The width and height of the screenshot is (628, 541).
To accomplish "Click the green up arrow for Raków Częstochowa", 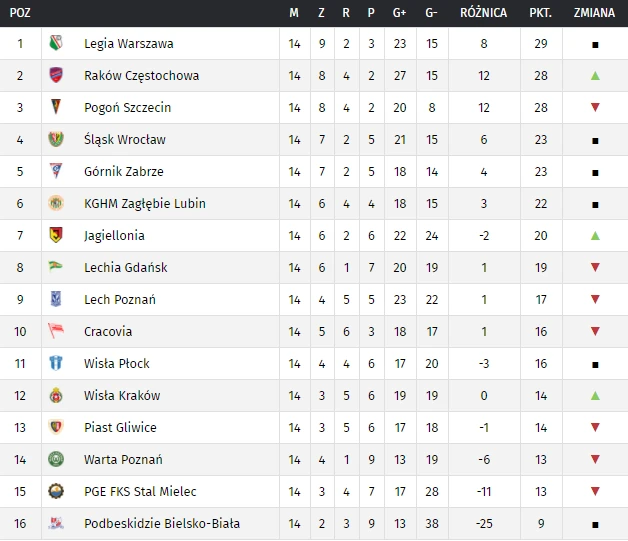I will (x=595, y=76).
